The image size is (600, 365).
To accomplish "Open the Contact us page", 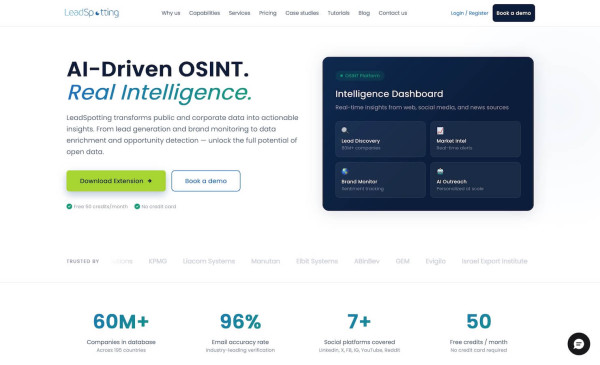I will pos(393,13).
